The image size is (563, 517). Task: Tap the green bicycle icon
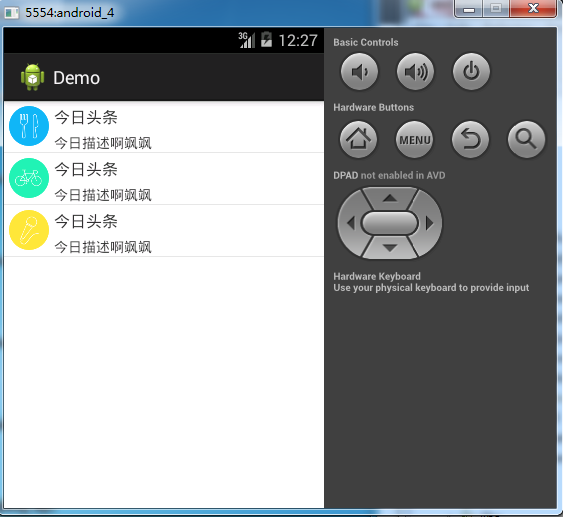[x=29, y=178]
